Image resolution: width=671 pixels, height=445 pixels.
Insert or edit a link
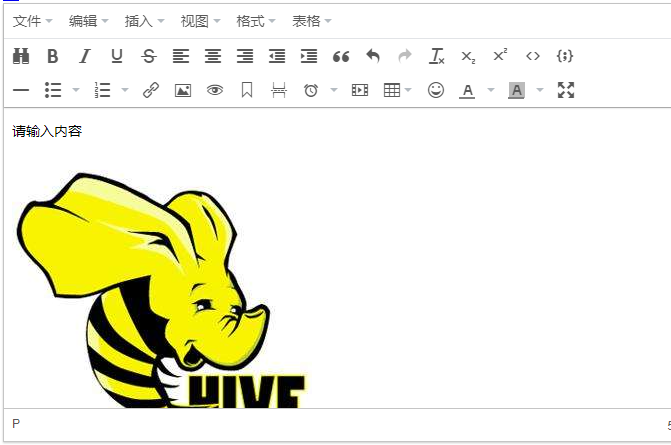pos(151,90)
